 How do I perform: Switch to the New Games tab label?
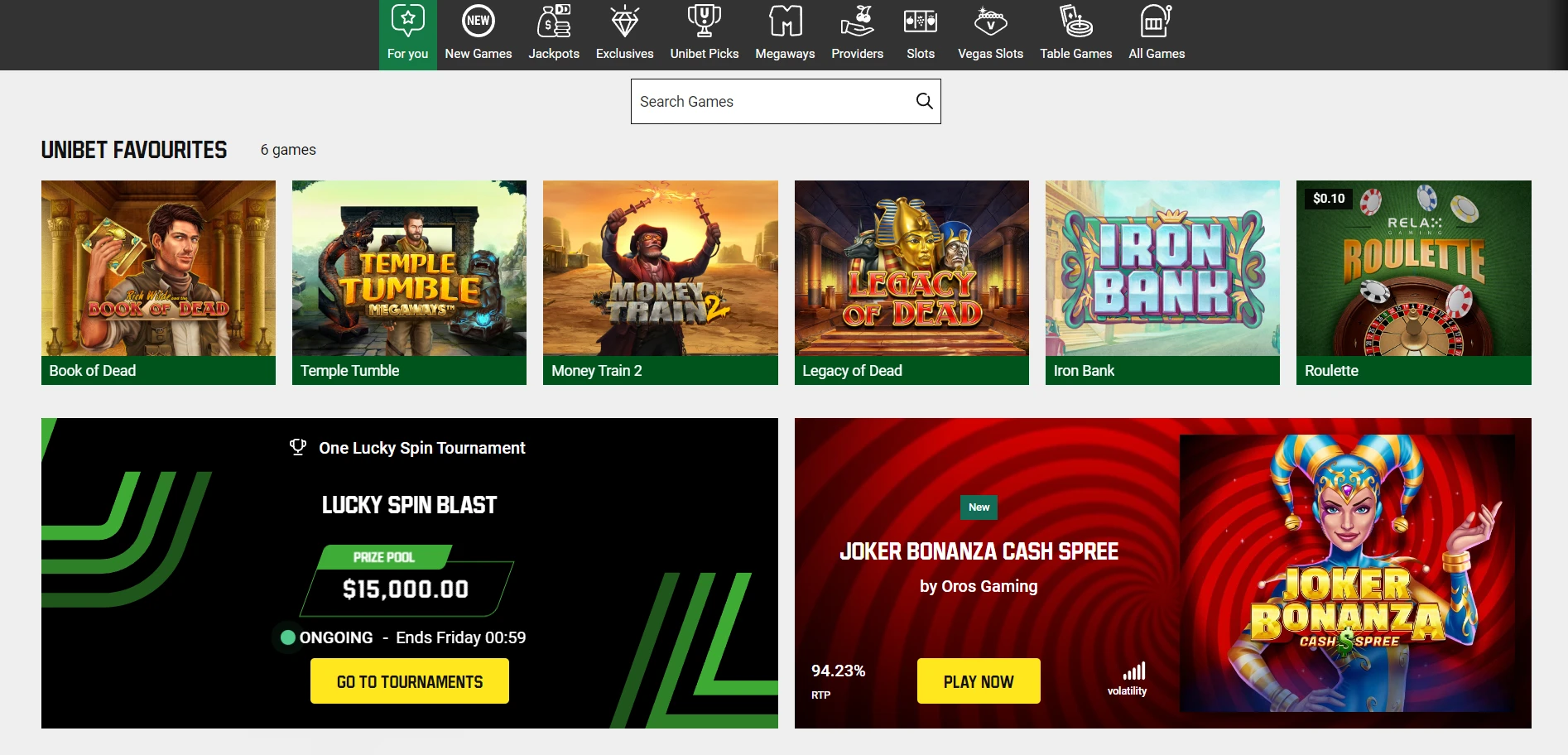[478, 54]
